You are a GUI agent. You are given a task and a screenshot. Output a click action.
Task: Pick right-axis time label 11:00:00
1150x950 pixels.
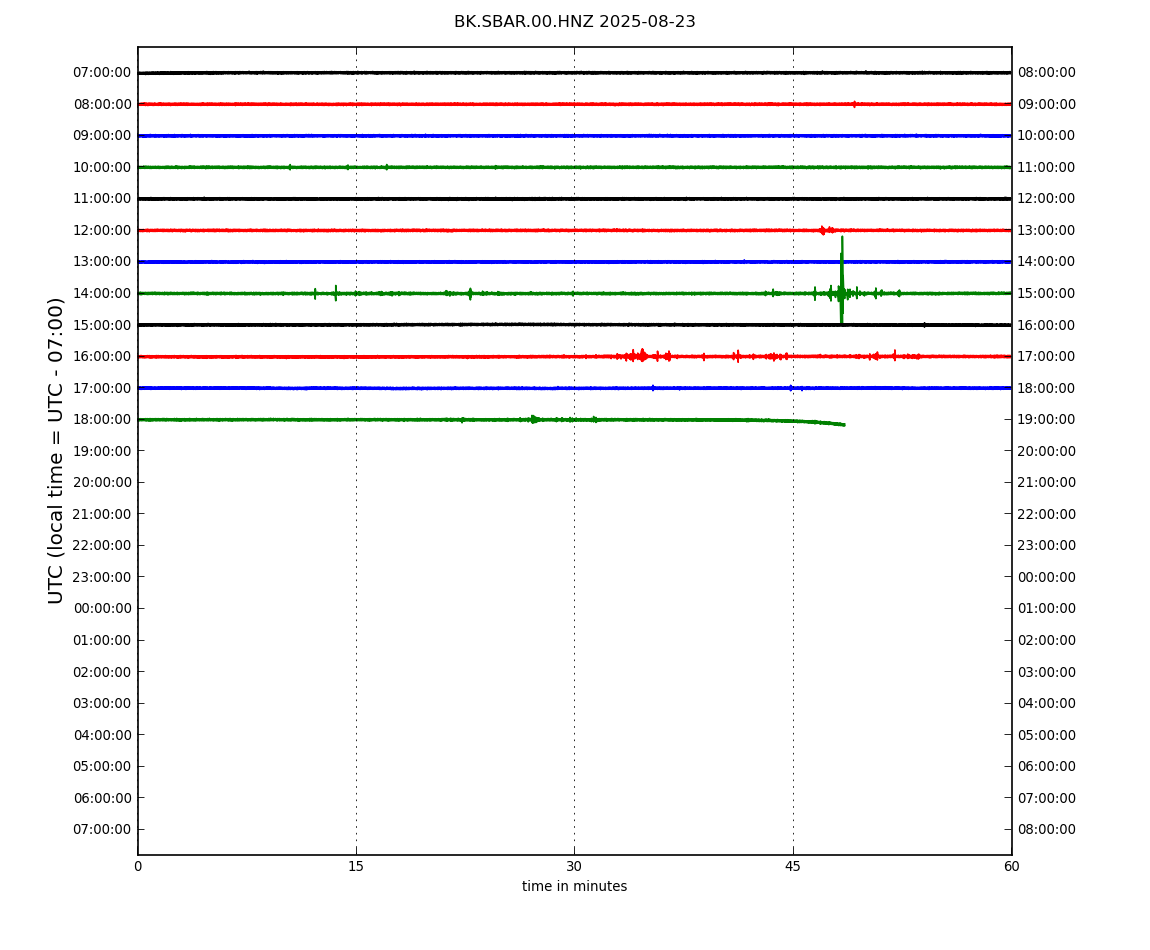(1047, 167)
